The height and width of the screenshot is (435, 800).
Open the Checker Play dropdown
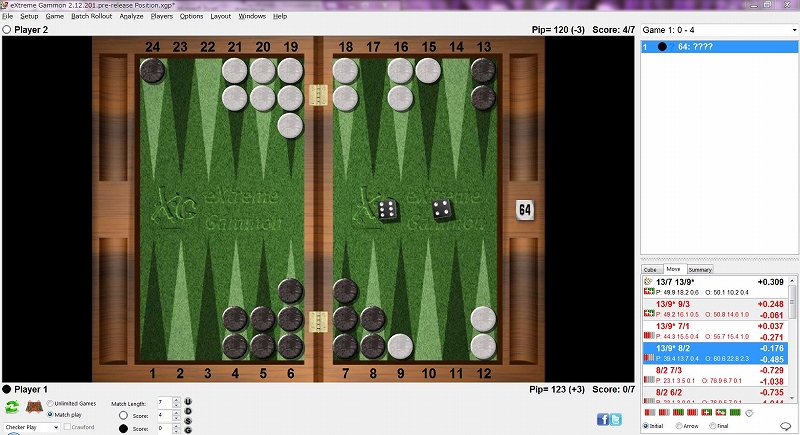tap(32, 427)
